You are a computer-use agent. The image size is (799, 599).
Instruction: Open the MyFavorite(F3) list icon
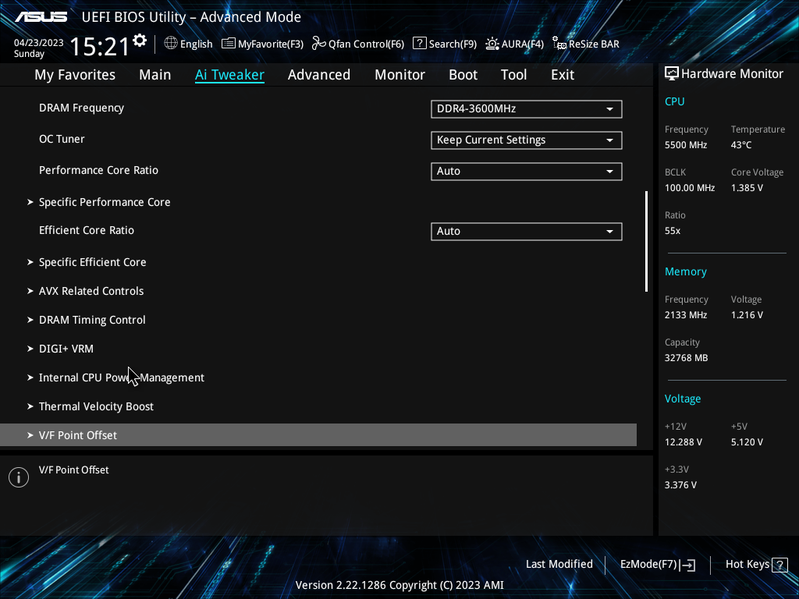pos(228,44)
